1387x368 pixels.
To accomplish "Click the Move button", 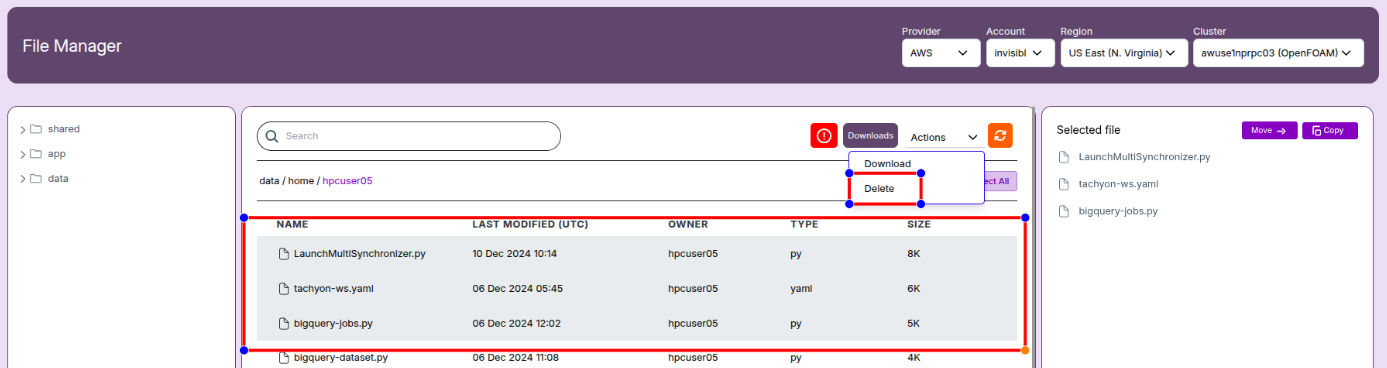I will coord(1269,130).
